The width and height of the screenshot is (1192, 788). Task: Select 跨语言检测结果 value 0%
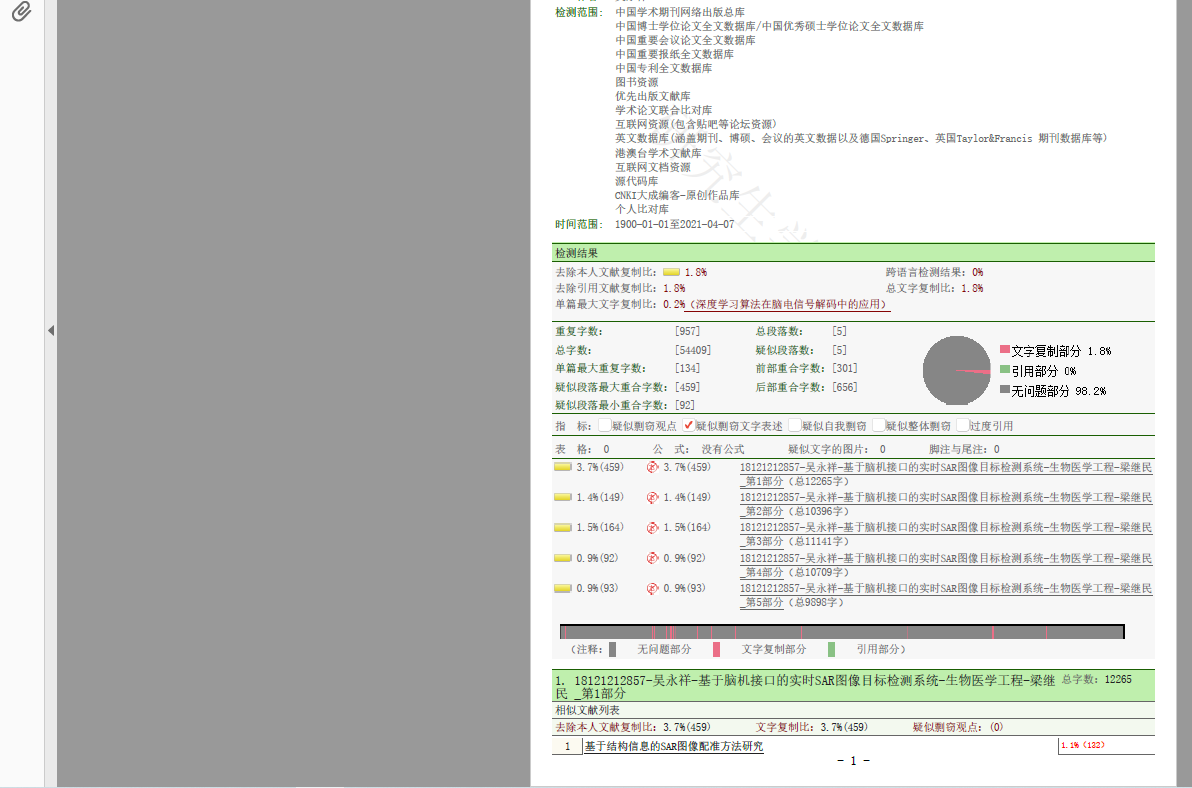tap(977, 272)
